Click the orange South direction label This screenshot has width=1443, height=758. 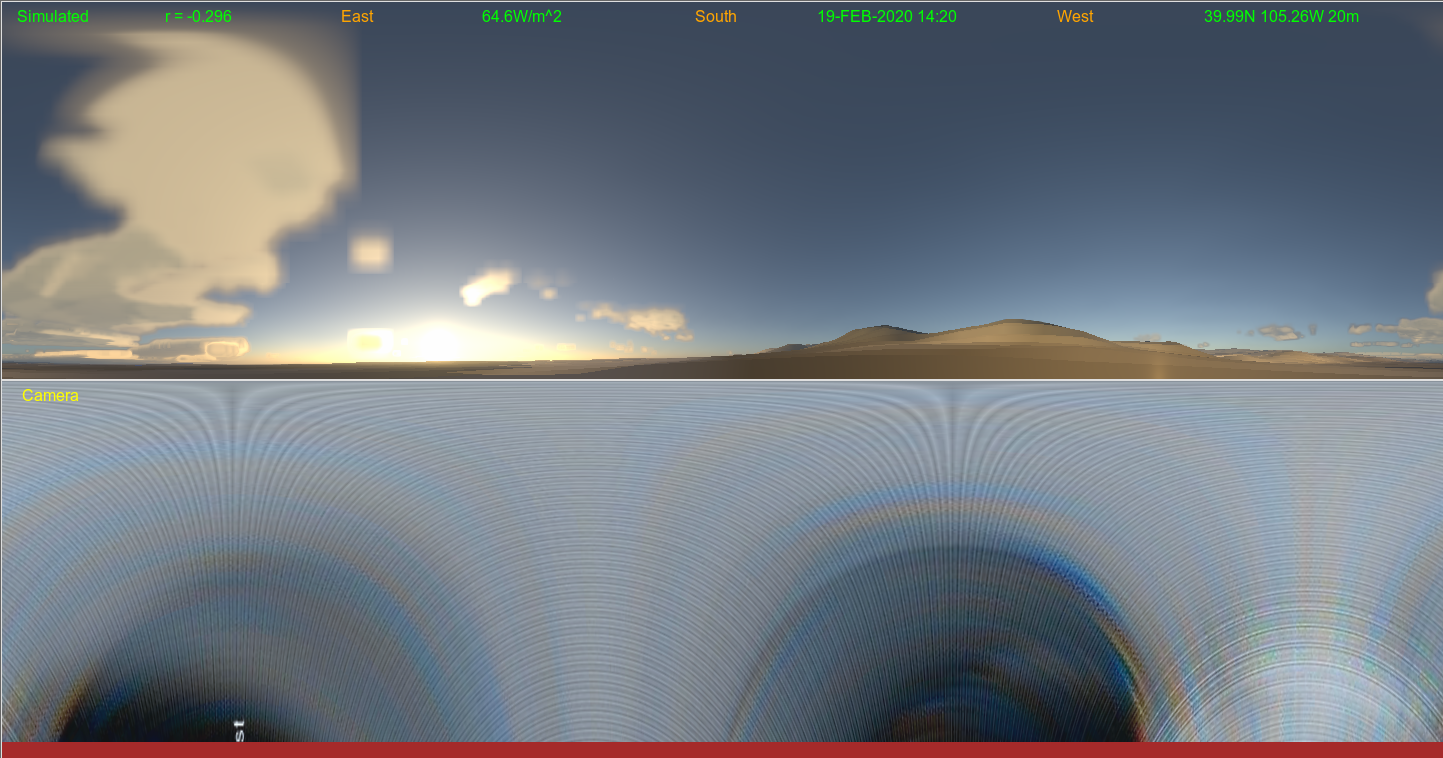point(715,17)
